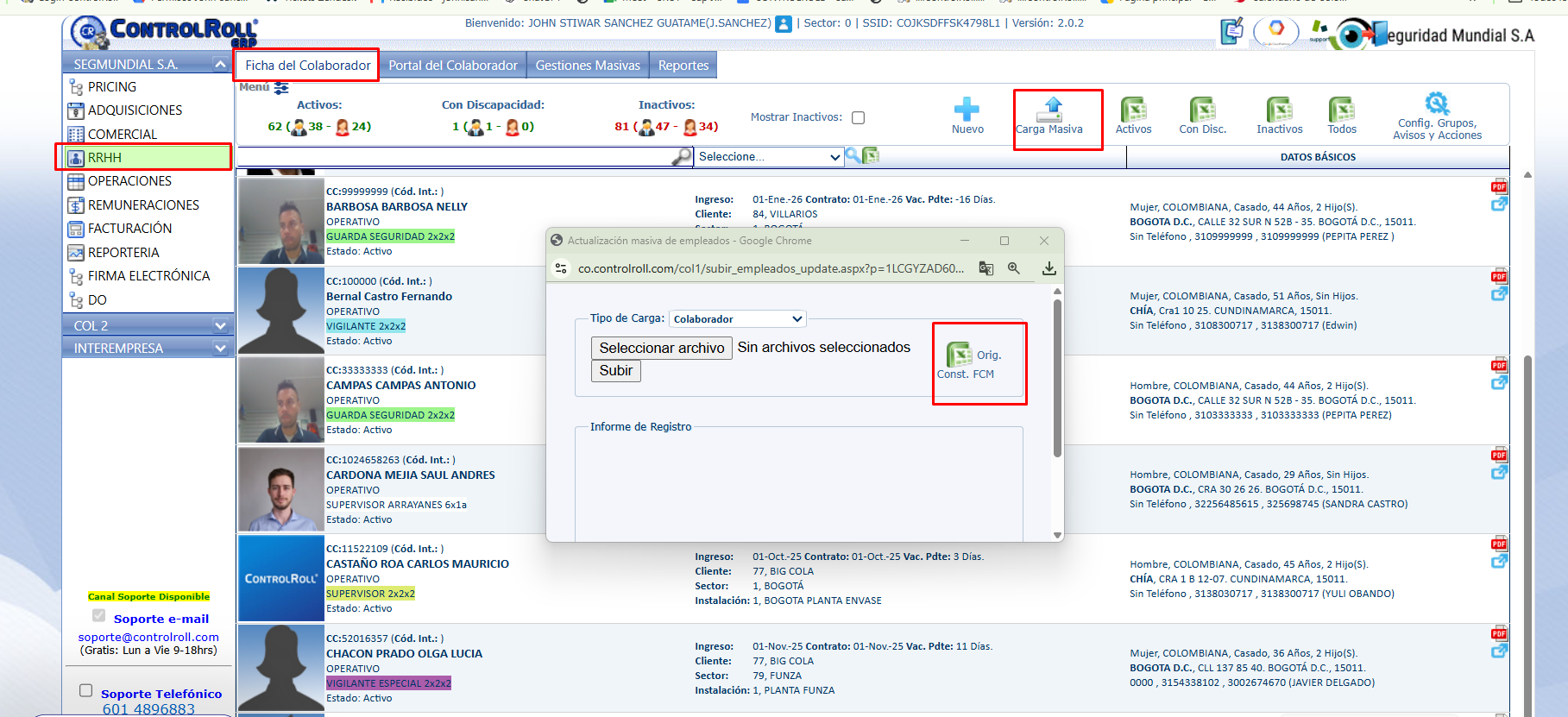Expand the INTEREMPRESA section
The height and width of the screenshot is (717, 1568).
point(220,349)
